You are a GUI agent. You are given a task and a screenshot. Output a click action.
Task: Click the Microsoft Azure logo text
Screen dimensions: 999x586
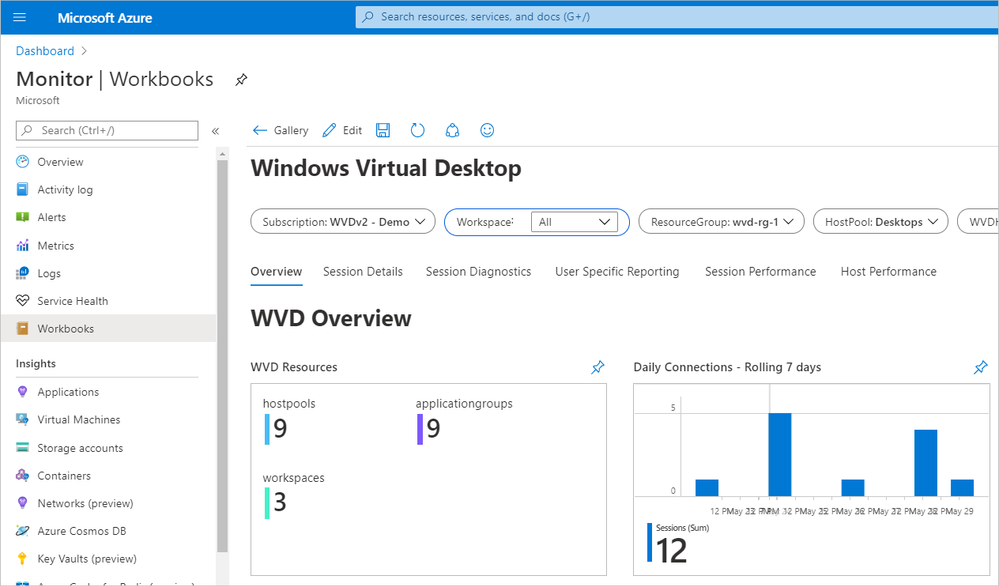[x=104, y=18]
